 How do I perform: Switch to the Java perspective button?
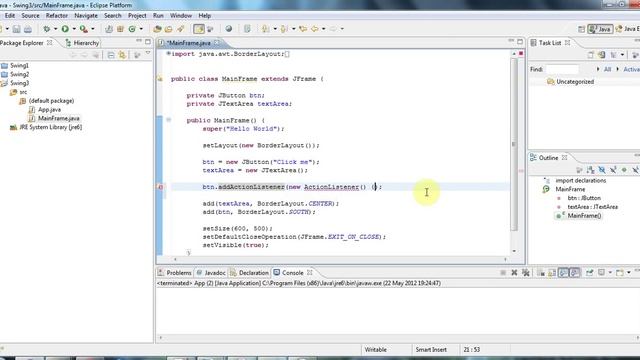600,29
